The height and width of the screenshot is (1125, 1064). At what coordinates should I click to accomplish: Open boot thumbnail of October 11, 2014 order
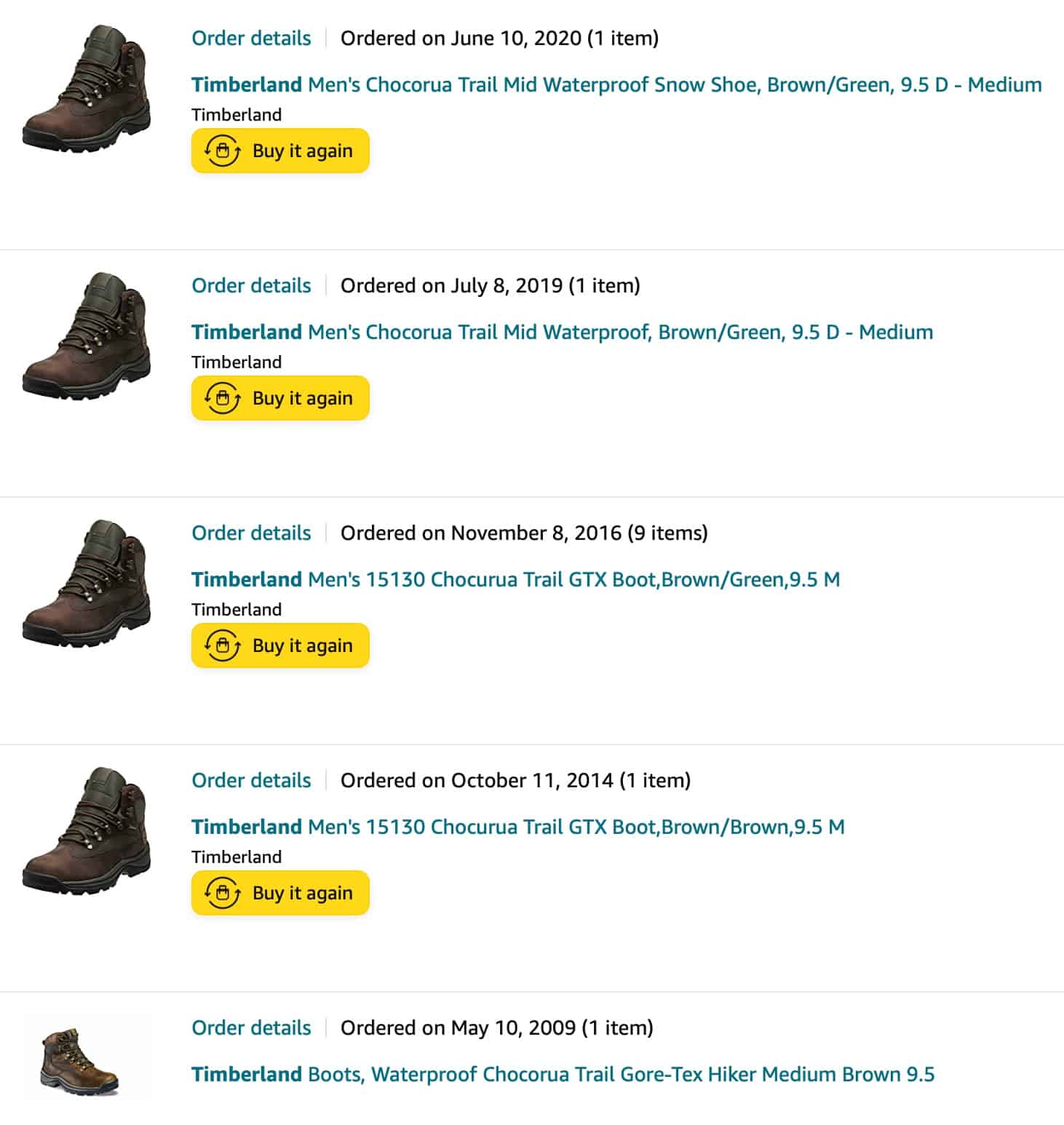click(x=87, y=831)
